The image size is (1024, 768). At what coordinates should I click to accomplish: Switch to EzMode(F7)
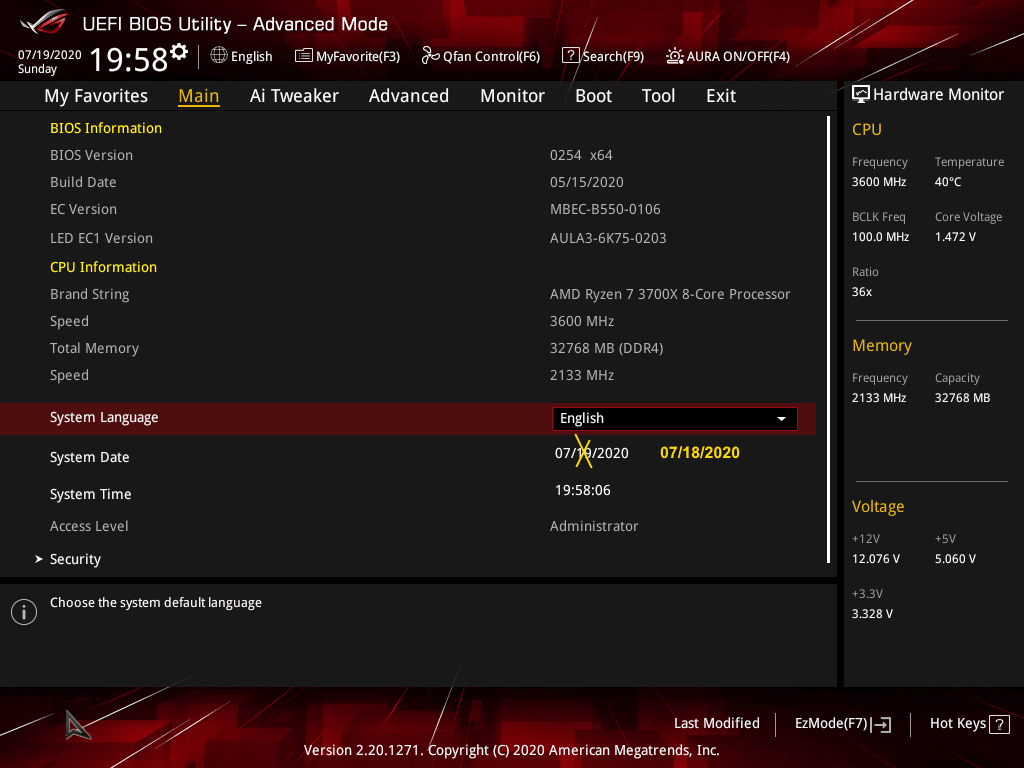[x=842, y=724]
